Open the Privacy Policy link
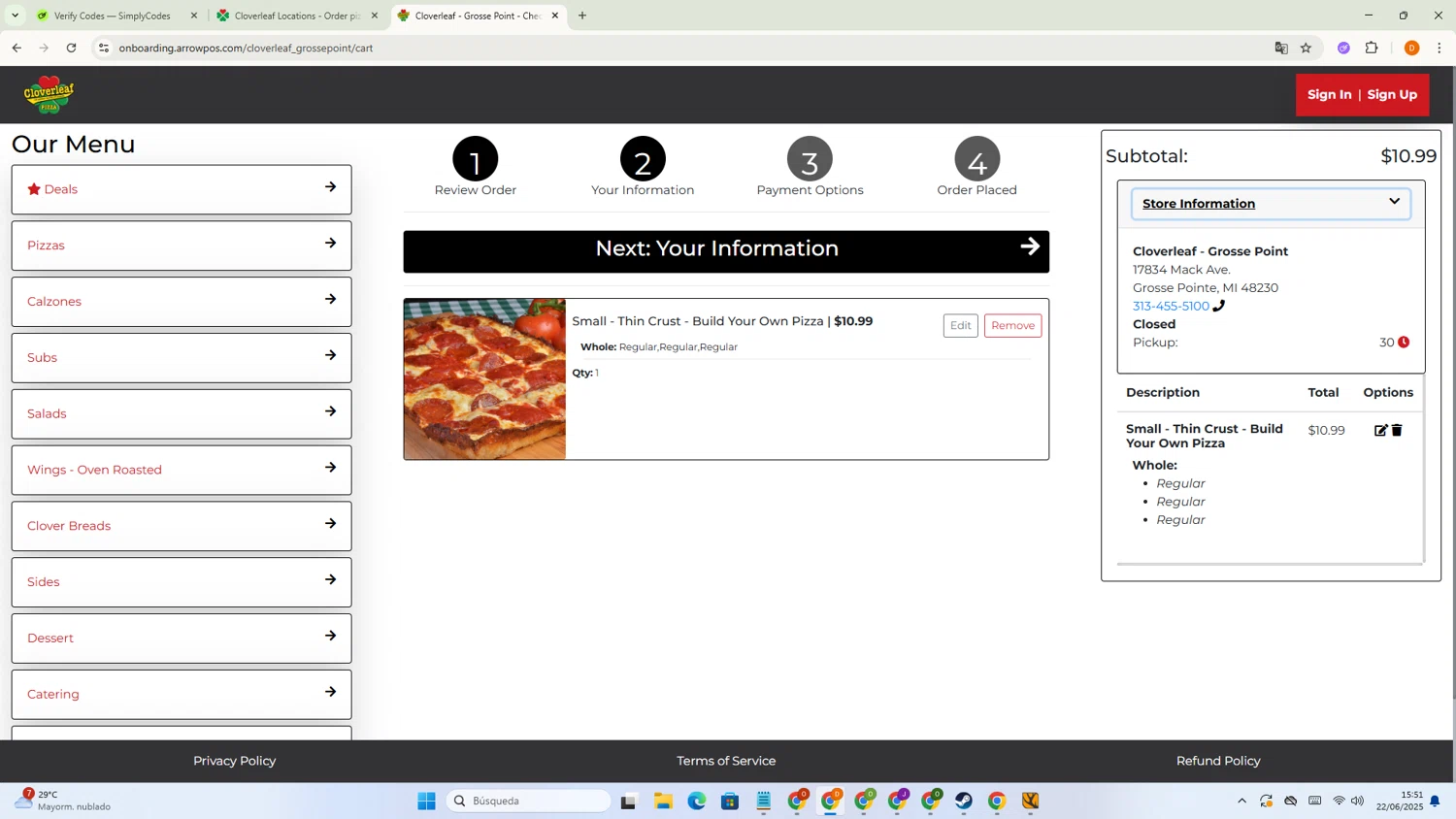 pyautogui.click(x=234, y=761)
